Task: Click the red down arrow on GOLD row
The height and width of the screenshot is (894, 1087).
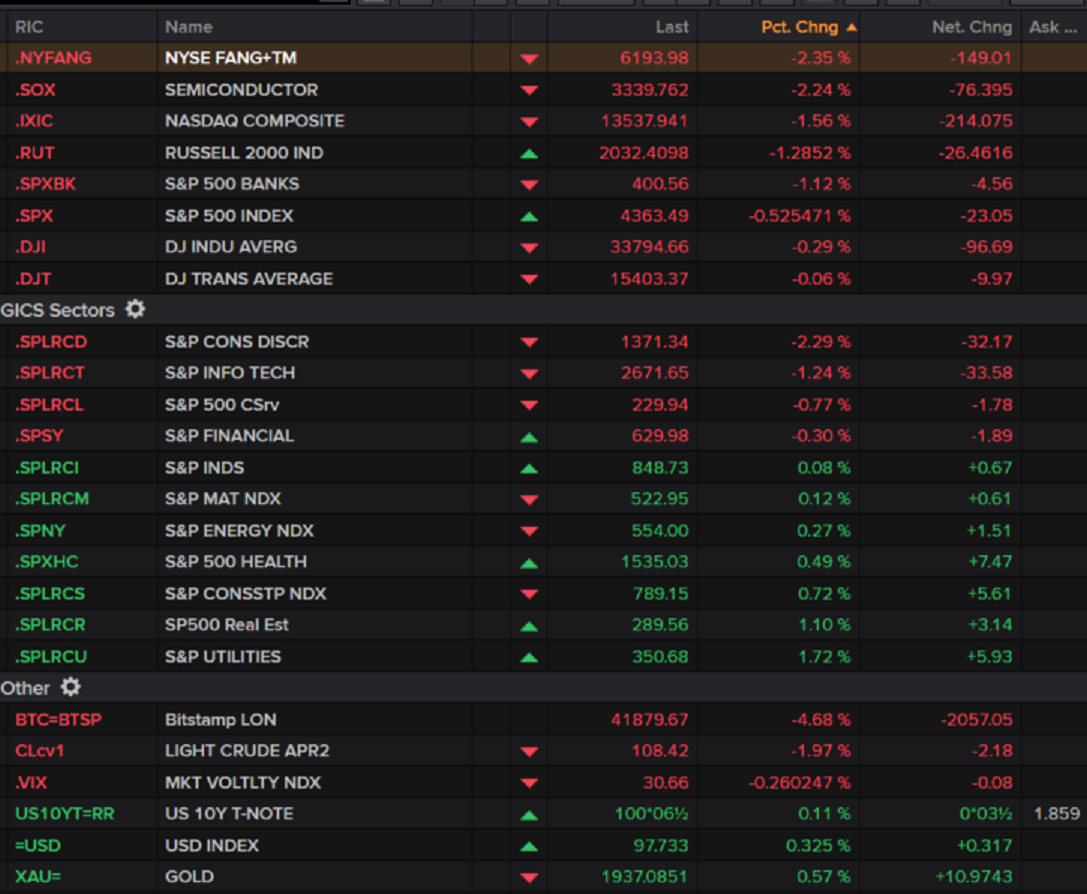Action: coord(531,876)
